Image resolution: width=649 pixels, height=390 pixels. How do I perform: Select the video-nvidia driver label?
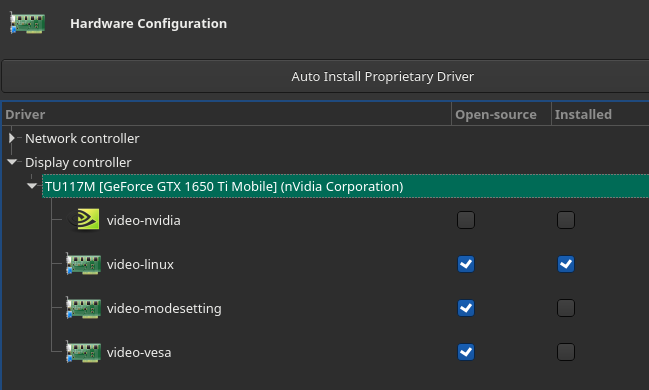(144, 220)
